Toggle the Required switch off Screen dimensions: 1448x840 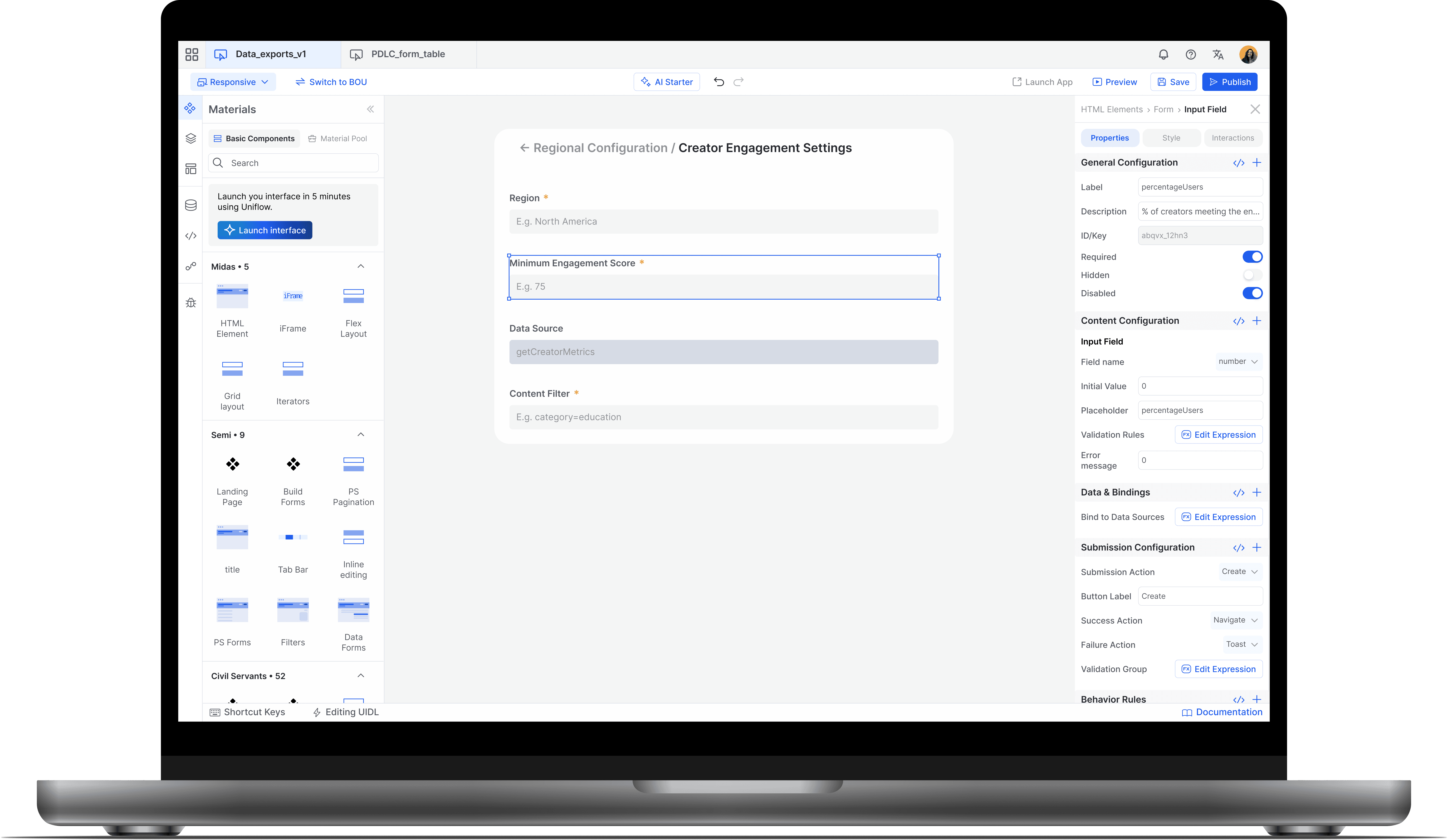[x=1252, y=257]
